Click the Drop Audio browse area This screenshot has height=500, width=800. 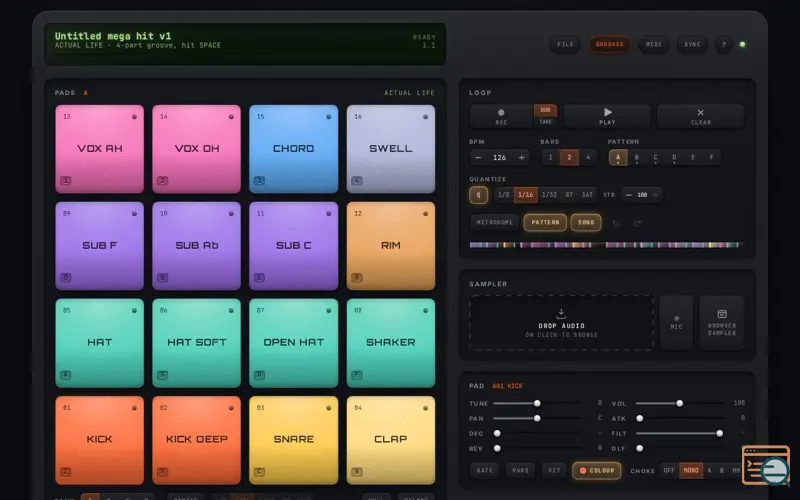coord(561,322)
